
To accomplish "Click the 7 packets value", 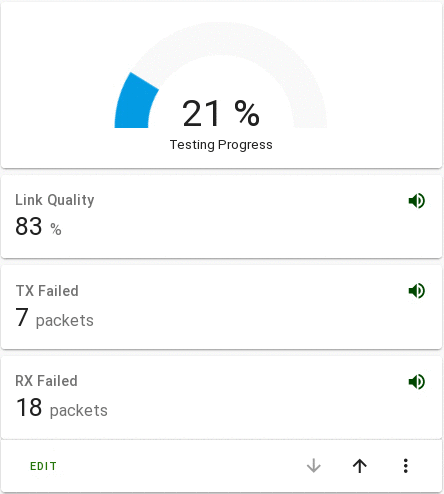I will coord(54,318).
